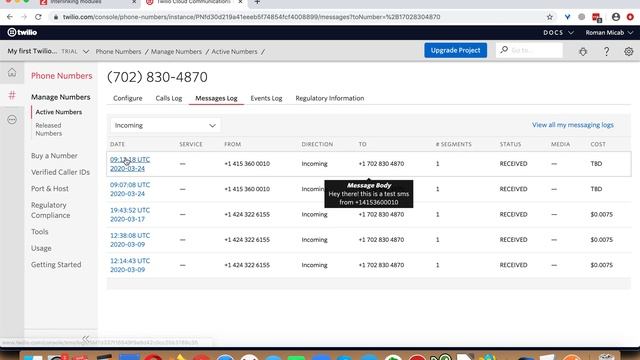Open the help question mark icon
This screenshot has width=640, height=360.
pos(606,51)
